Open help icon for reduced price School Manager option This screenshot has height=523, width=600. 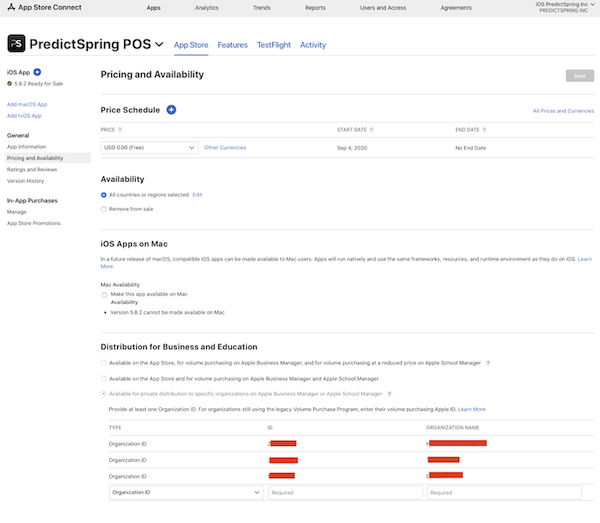[x=488, y=363]
